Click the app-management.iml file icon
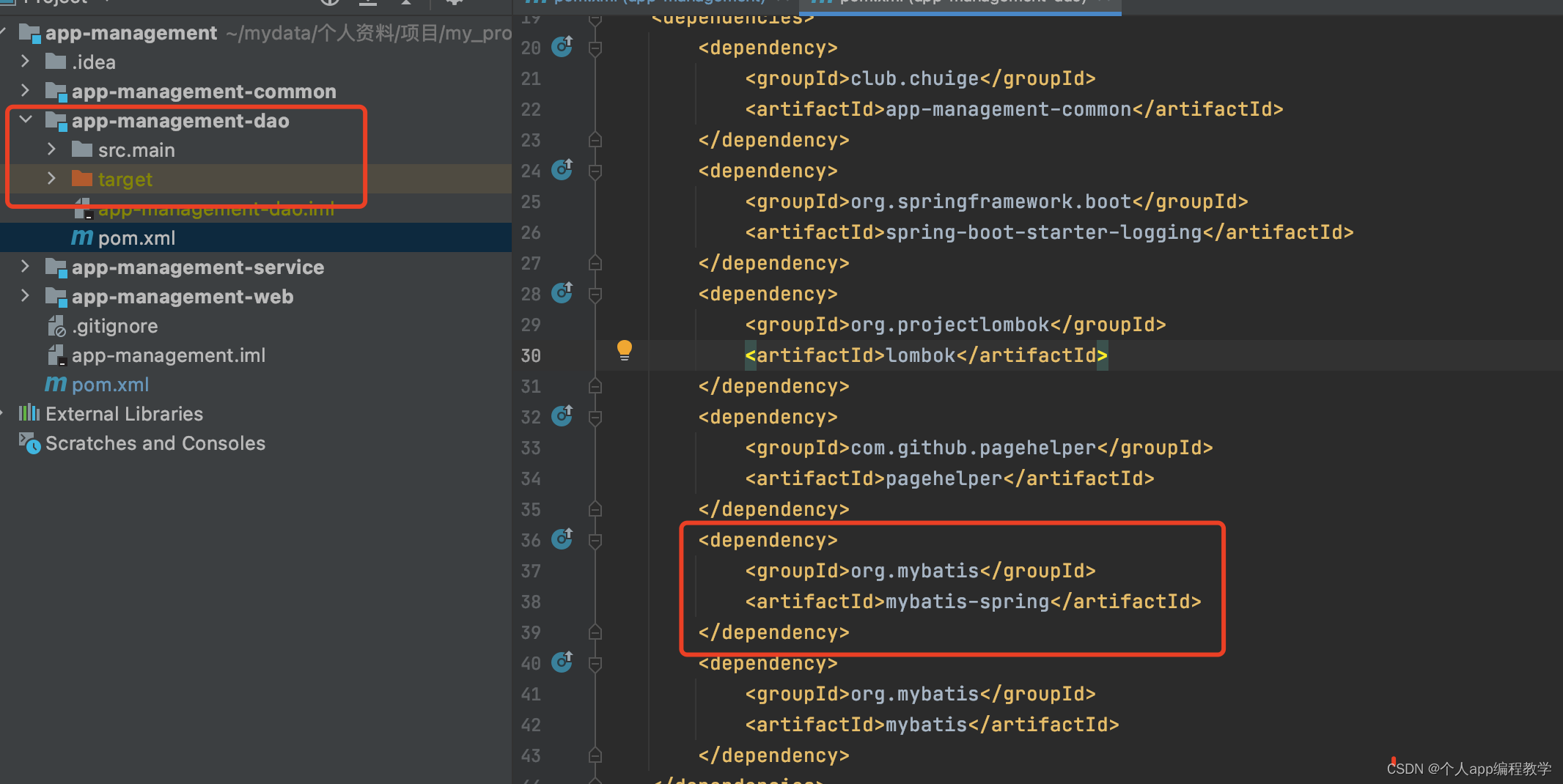Image resolution: width=1563 pixels, height=784 pixels. pyautogui.click(x=56, y=355)
